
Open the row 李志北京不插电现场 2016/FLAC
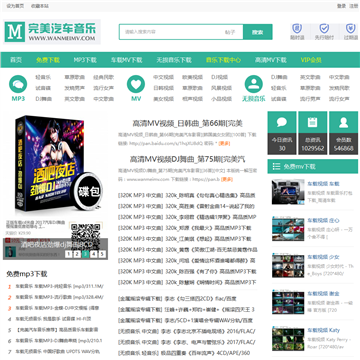point(187,331)
